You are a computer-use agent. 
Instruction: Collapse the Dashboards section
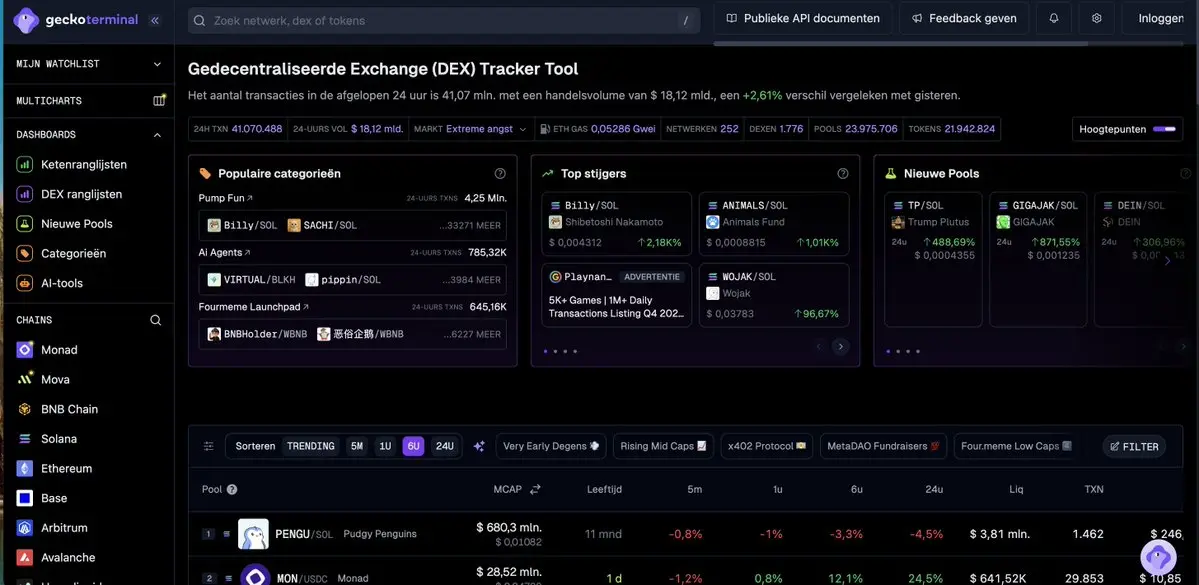point(158,135)
